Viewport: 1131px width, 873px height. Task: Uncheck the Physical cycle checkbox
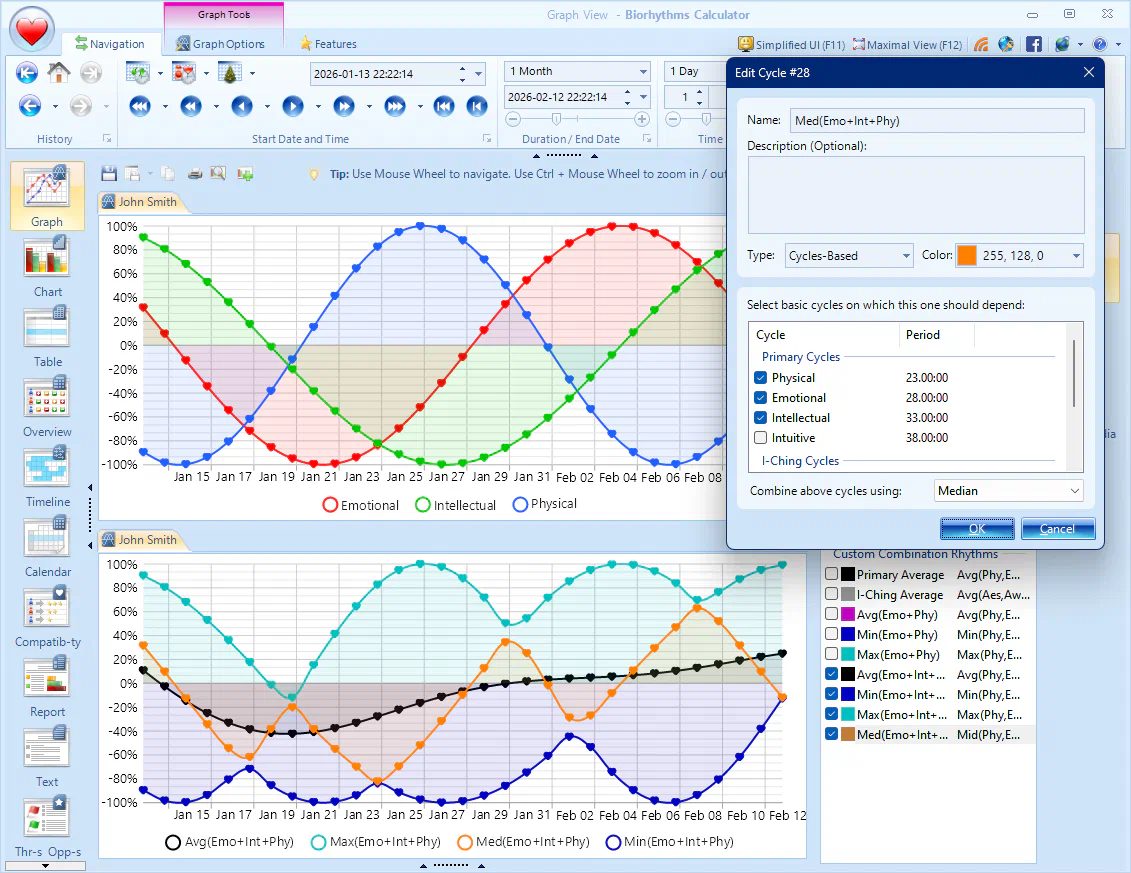click(761, 378)
